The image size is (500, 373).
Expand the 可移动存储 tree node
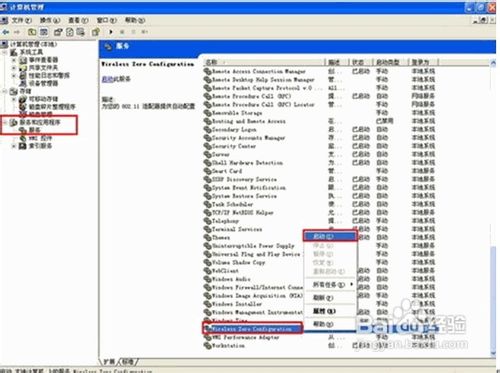[14, 99]
